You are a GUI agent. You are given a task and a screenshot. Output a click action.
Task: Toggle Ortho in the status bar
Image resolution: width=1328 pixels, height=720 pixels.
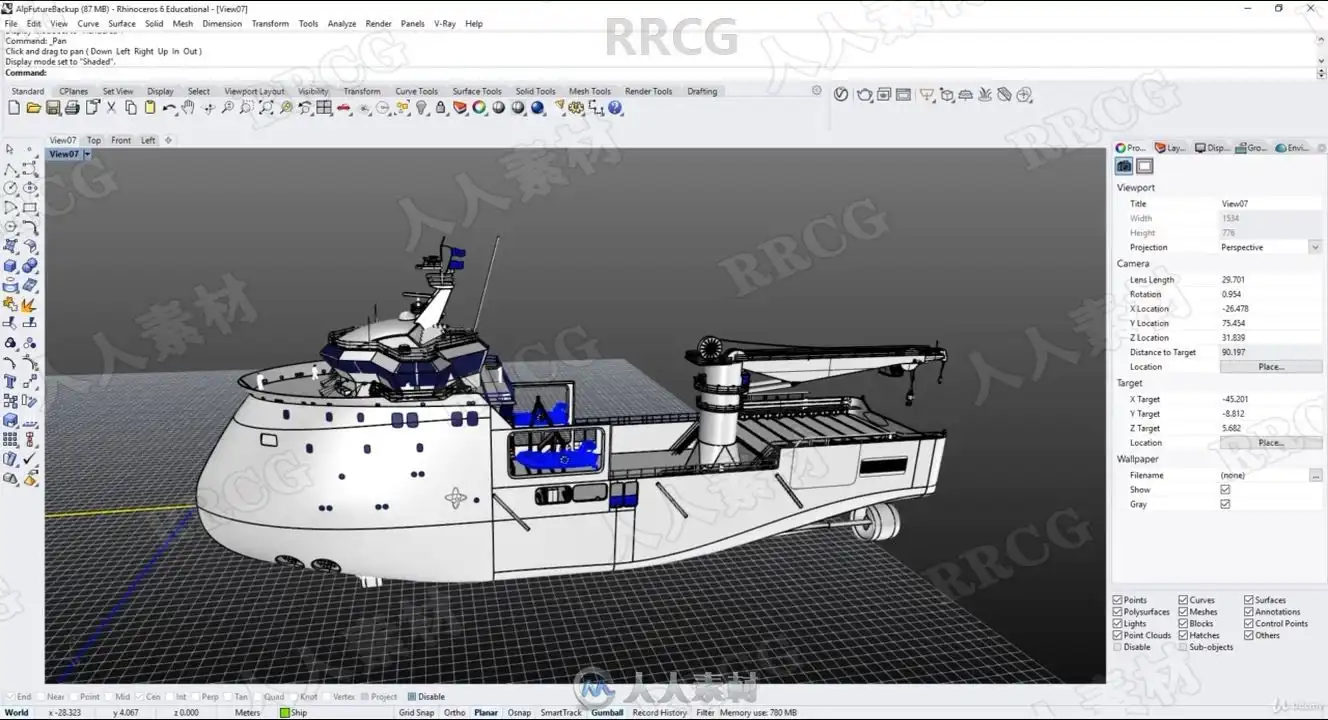pos(454,713)
